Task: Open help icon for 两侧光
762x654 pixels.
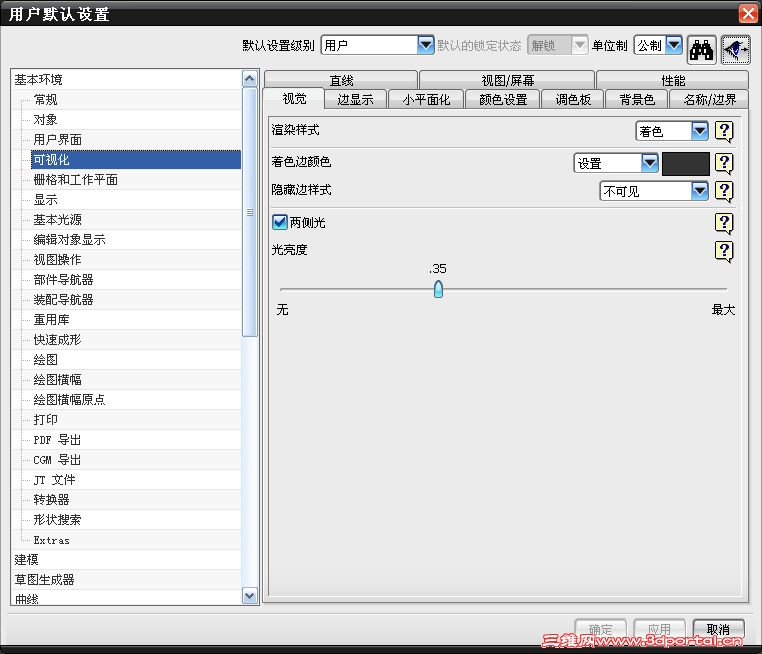Action: tap(724, 224)
